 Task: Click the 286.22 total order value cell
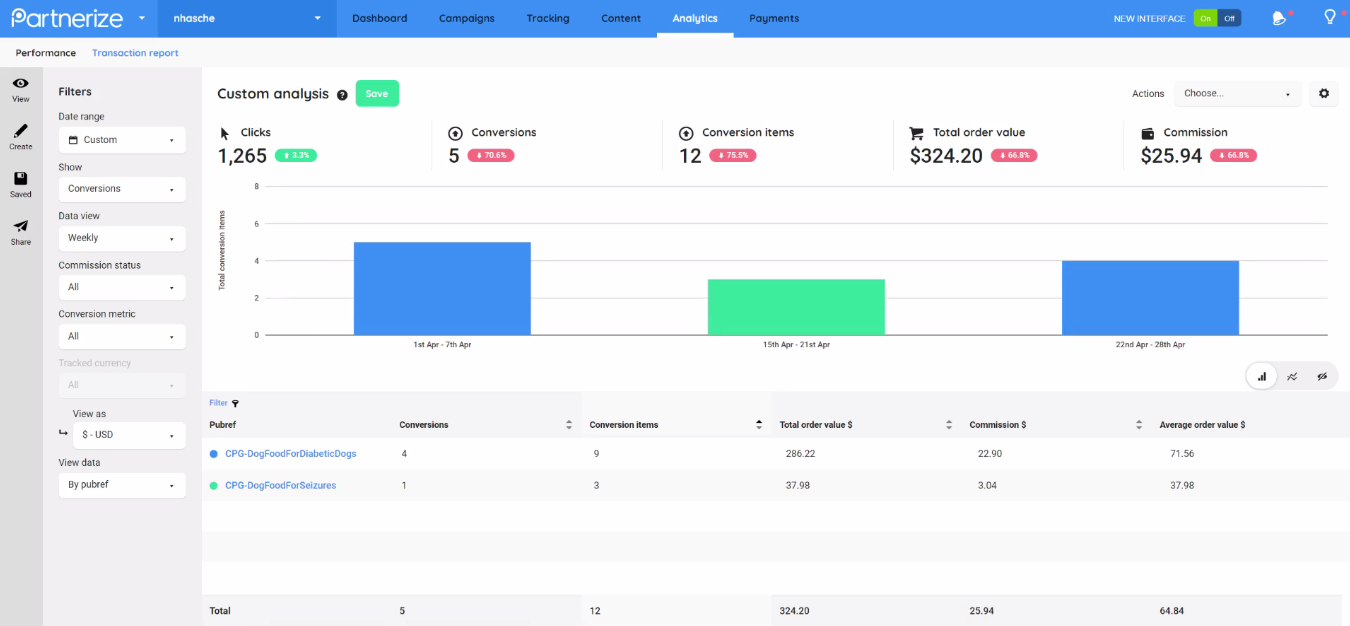tap(798, 454)
